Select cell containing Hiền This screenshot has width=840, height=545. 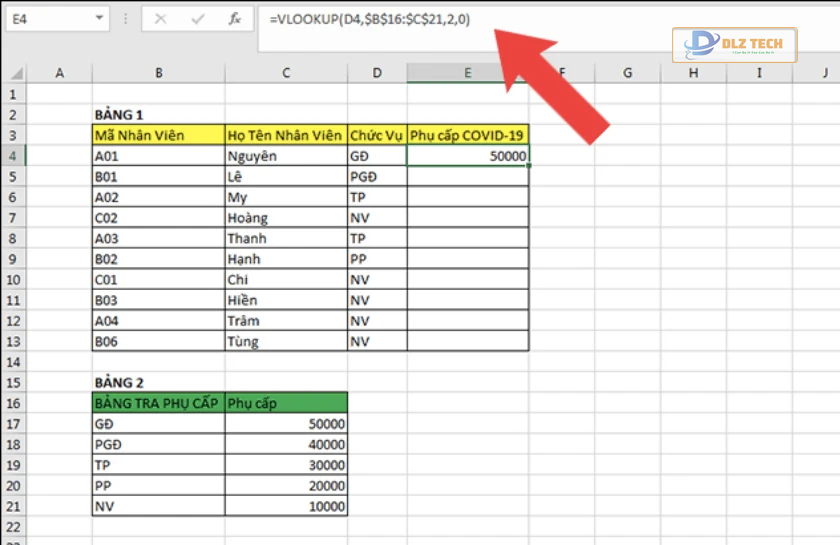pyautogui.click(x=286, y=300)
